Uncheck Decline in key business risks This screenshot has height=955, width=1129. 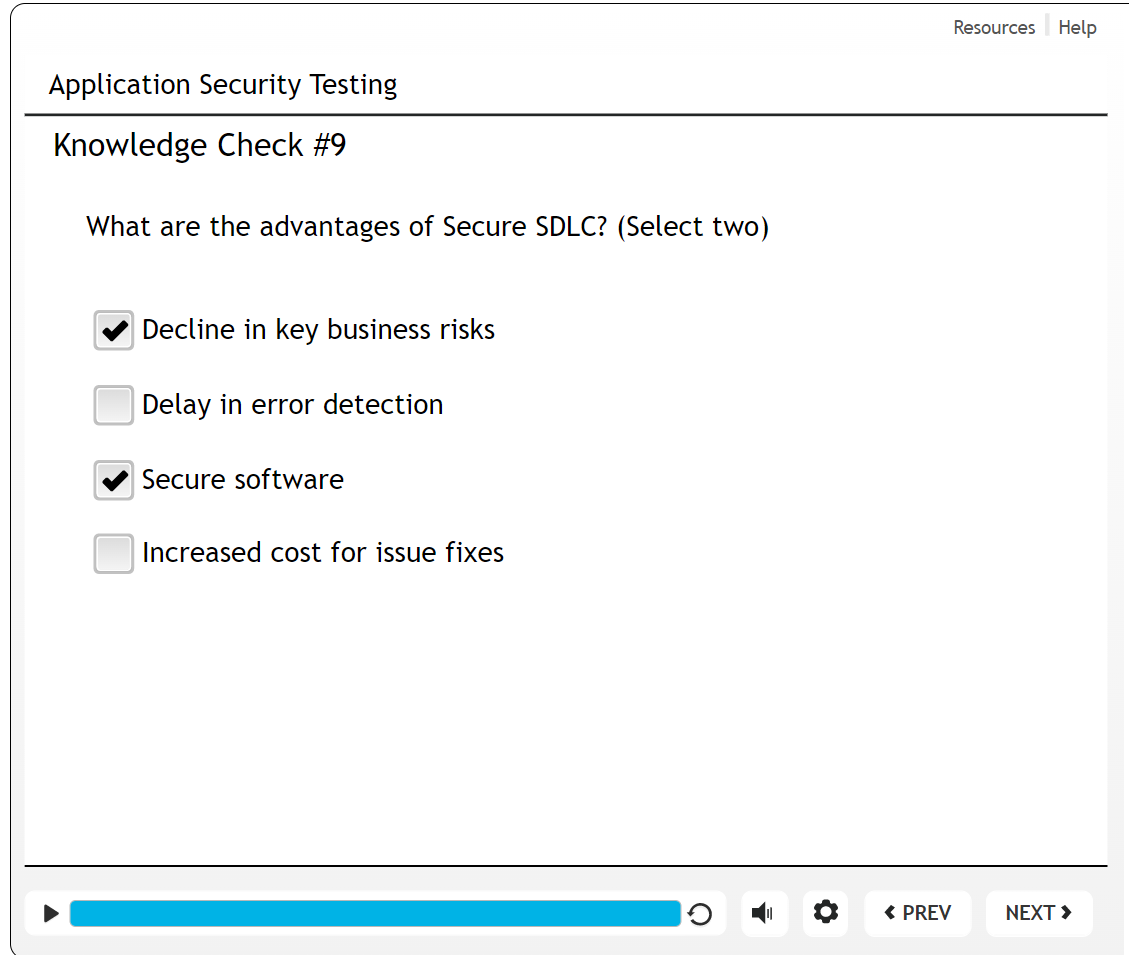[114, 330]
